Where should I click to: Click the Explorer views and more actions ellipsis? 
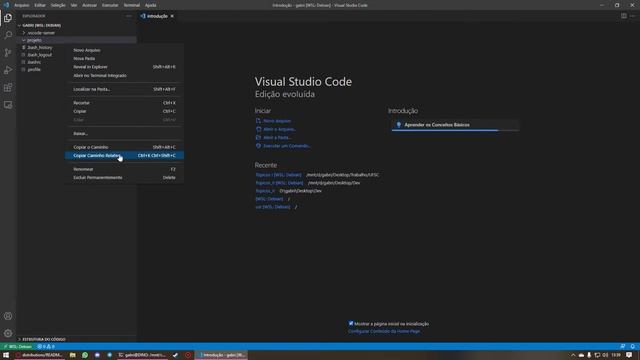(129, 16)
